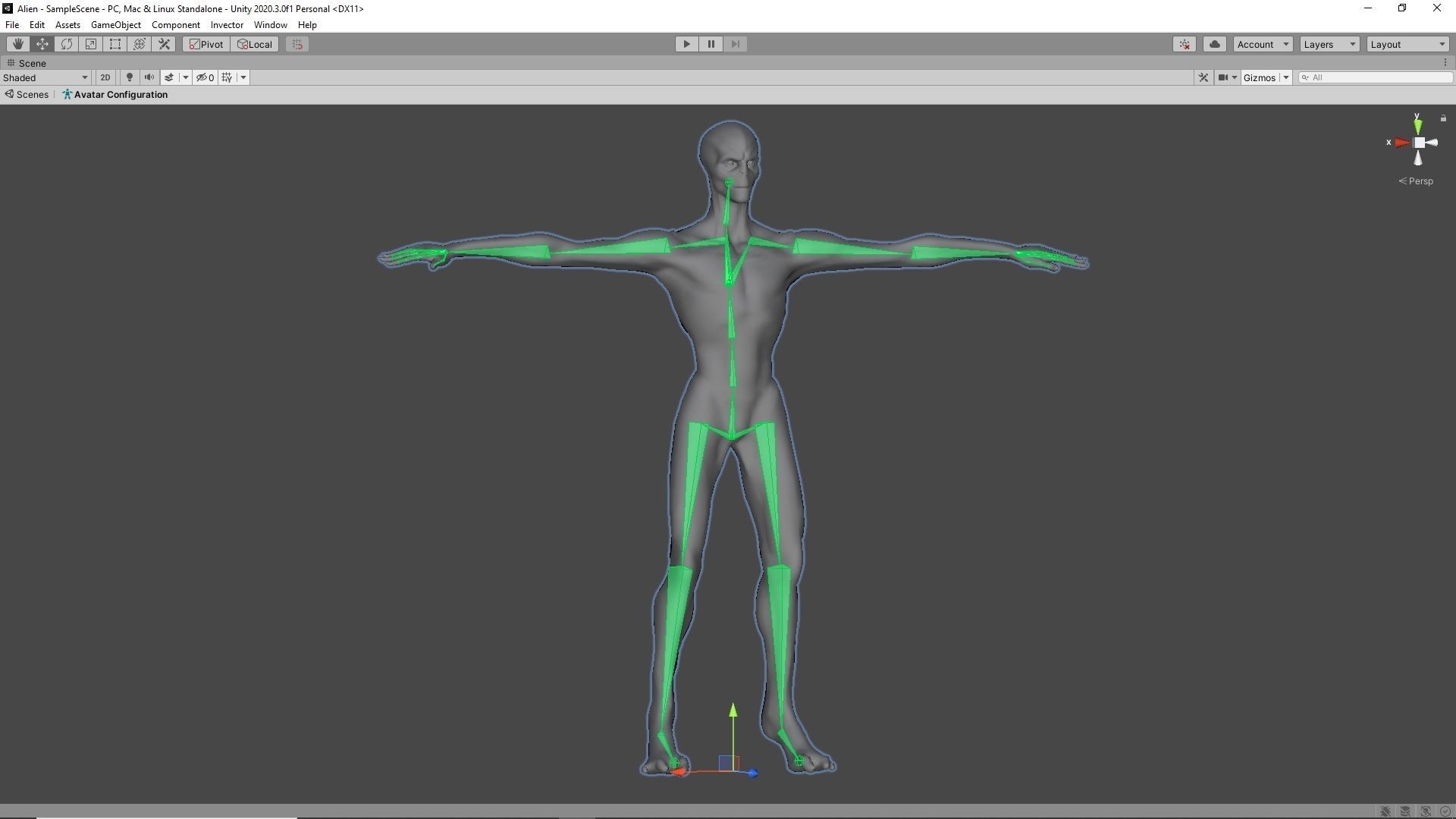This screenshot has width=1456, height=819.
Task: Select the Hand tool in toolbar
Action: click(x=17, y=44)
